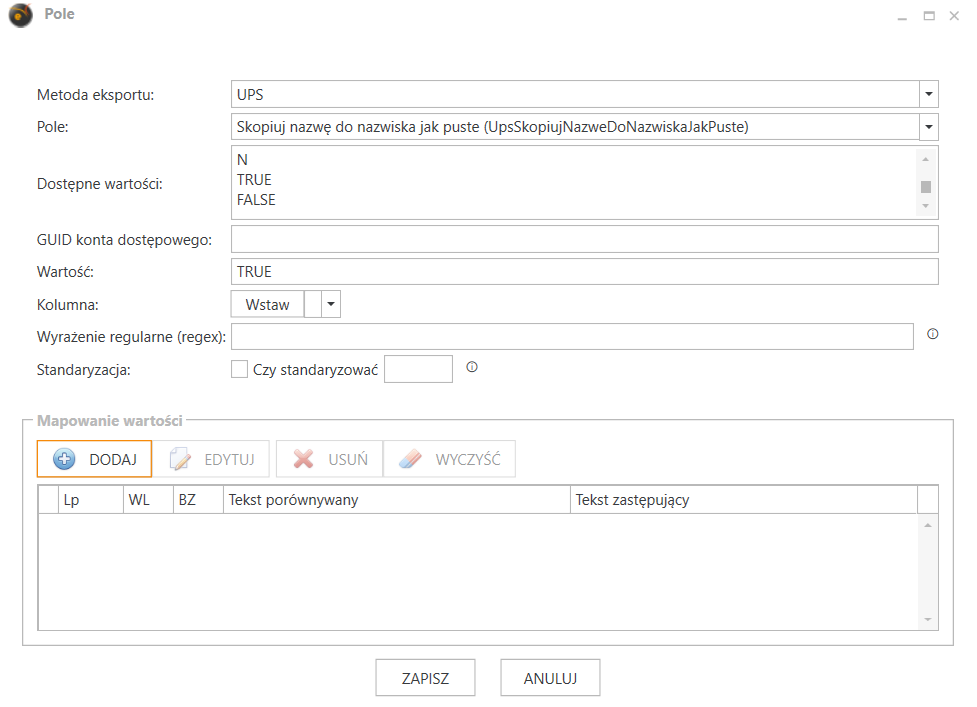
Task: Open the Metoda eksportu dropdown arrow
Action: [928, 94]
